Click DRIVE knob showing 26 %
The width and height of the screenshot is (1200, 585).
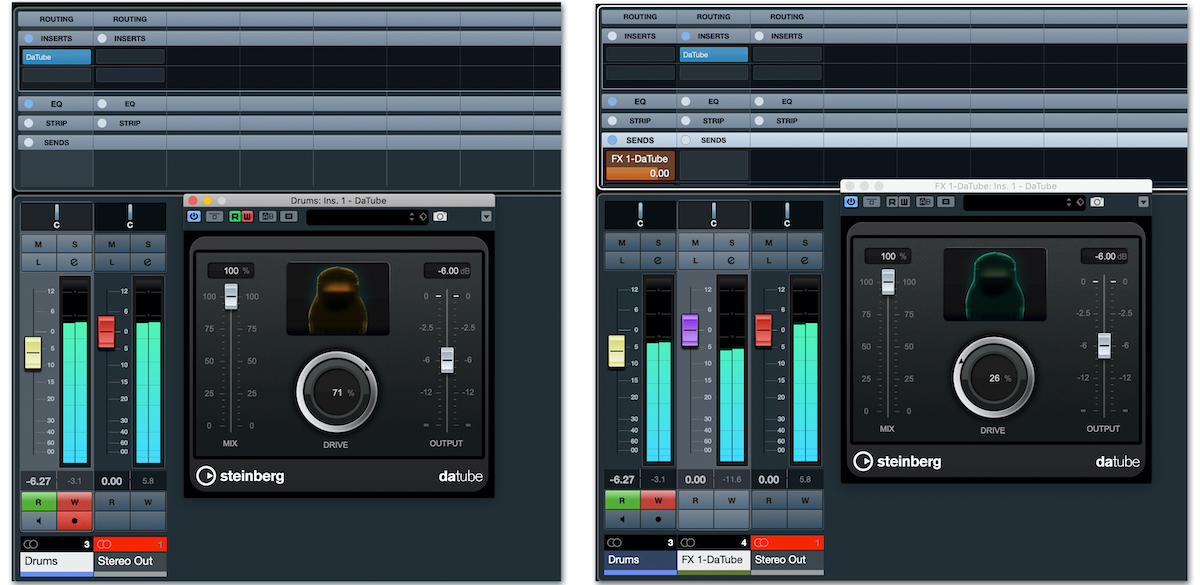click(993, 378)
